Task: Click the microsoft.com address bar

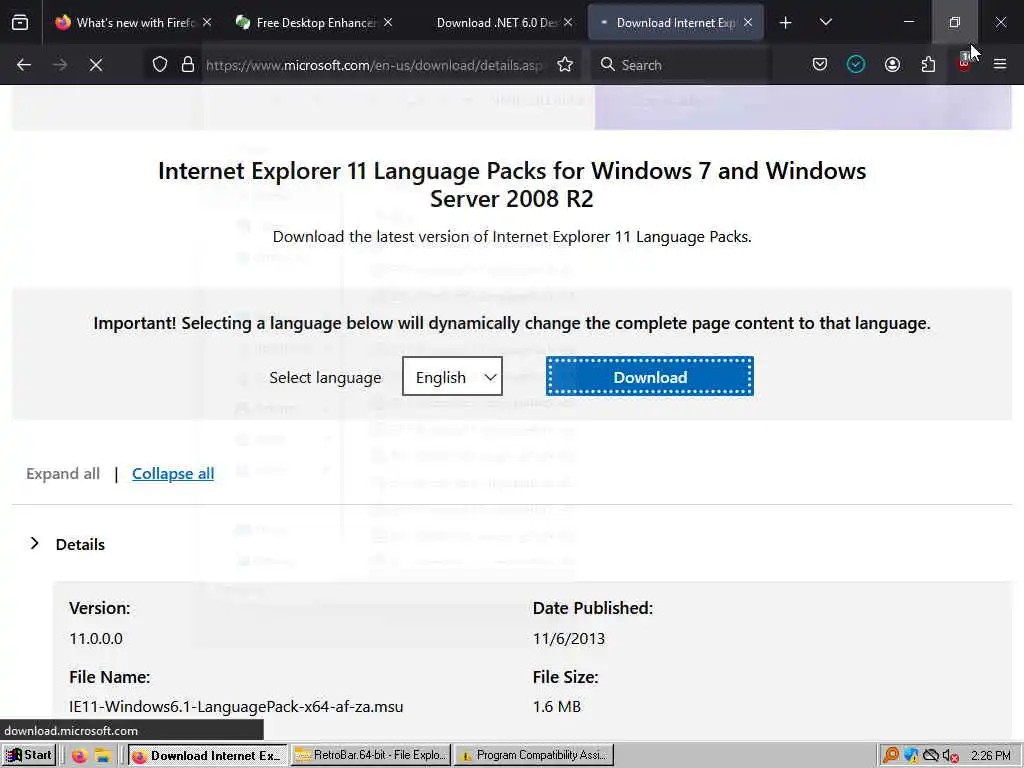Action: [374, 65]
